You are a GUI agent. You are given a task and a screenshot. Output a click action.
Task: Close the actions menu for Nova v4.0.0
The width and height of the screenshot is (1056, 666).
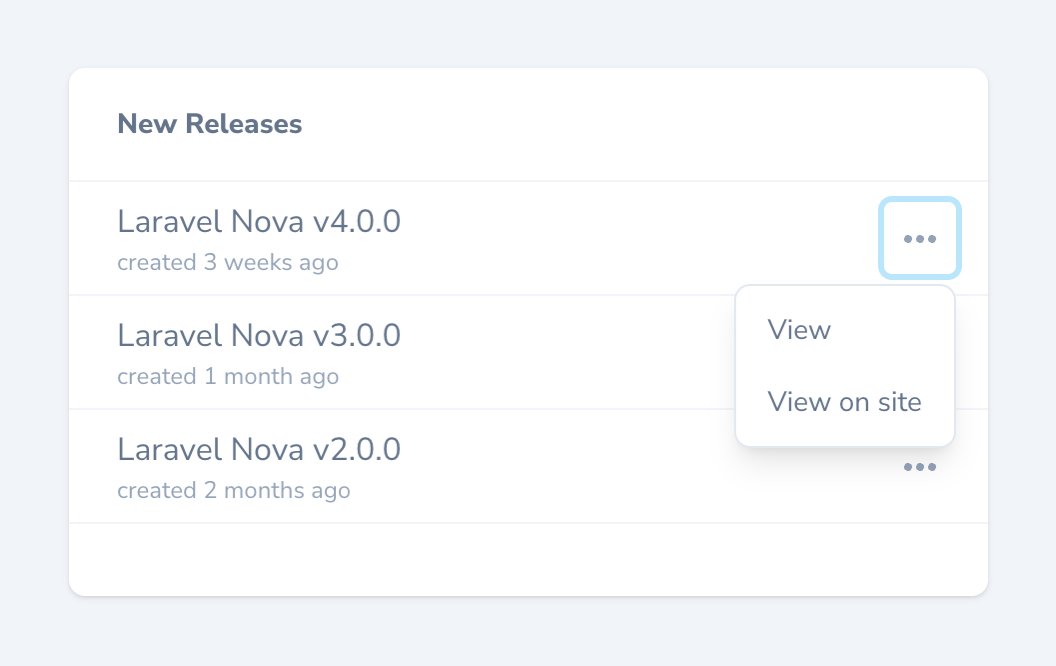920,239
